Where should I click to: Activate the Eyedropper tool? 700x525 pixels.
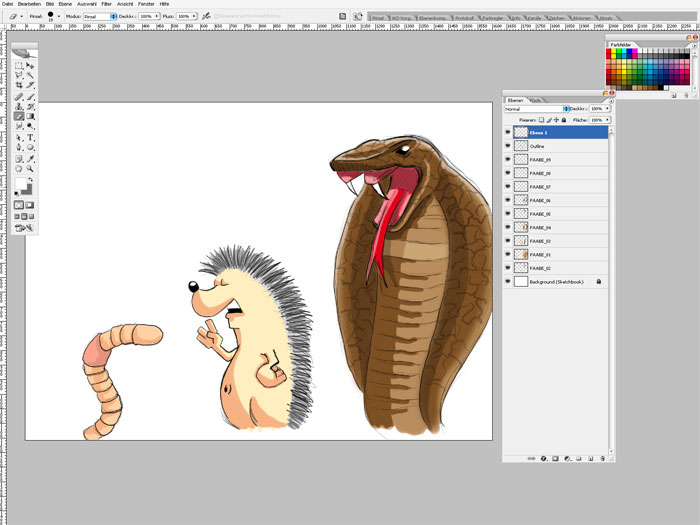tap(31, 158)
